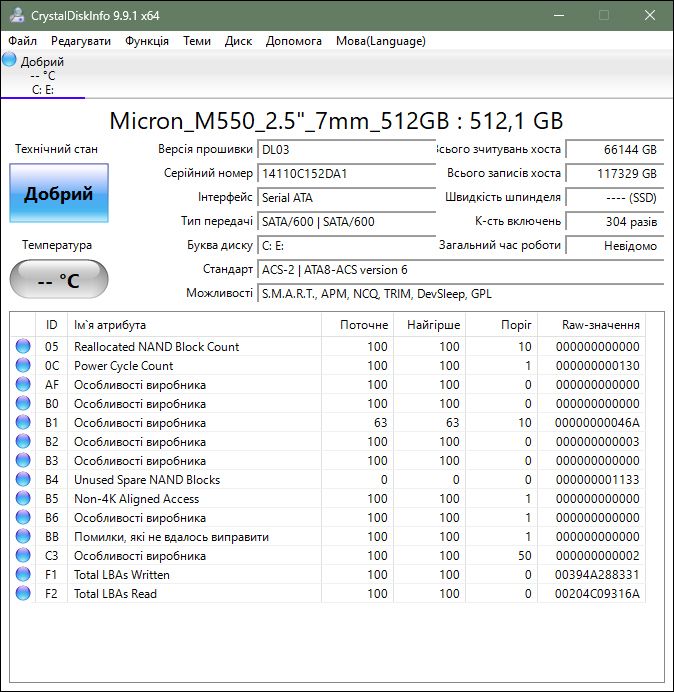Viewport: 674px width, 692px height.
Task: Open the Мова(Language) menu
Action: pyautogui.click(x=380, y=41)
